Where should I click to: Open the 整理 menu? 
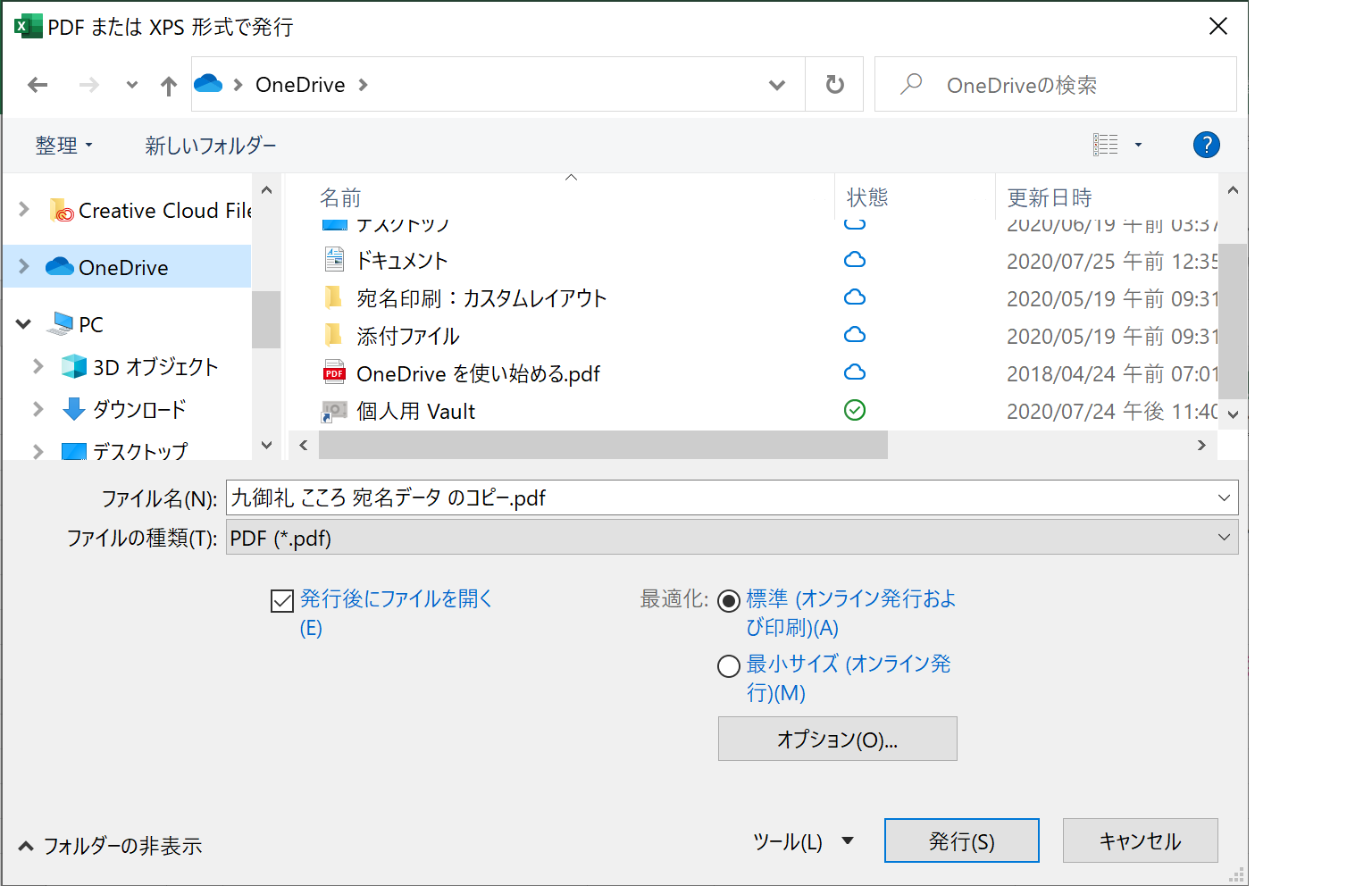coord(63,146)
